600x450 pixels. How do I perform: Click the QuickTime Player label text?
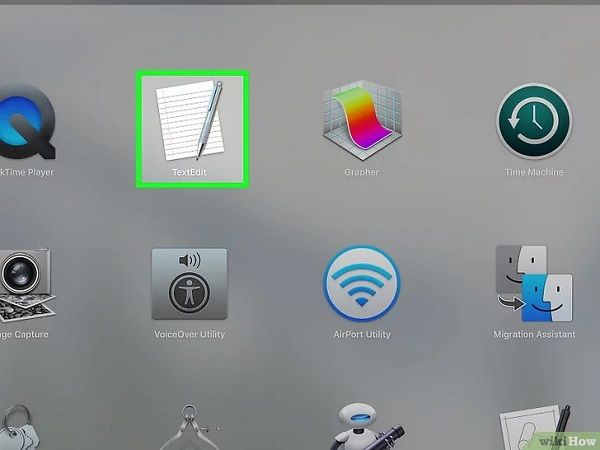(27, 173)
